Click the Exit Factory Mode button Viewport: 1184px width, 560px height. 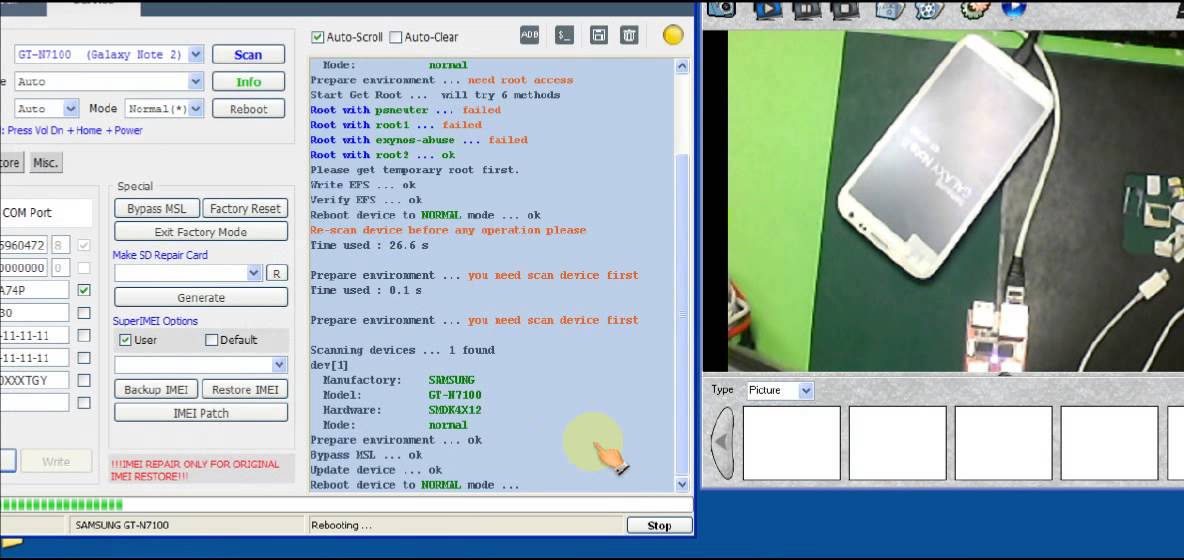click(201, 232)
